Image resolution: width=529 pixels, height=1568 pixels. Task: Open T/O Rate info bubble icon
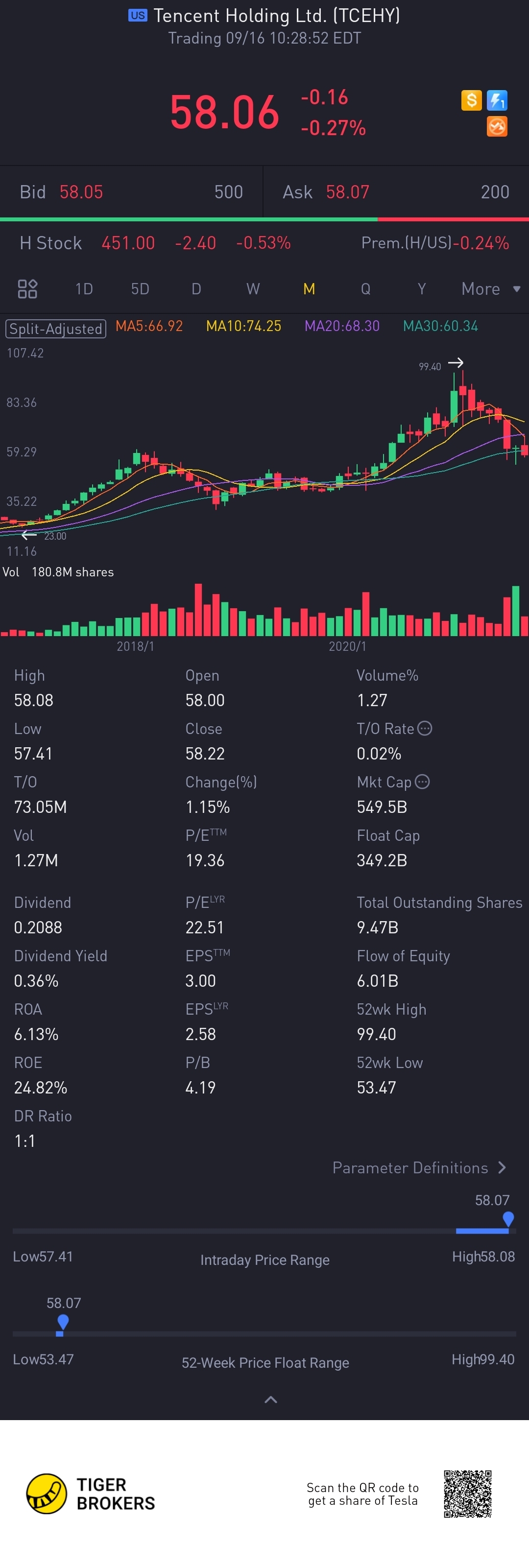(x=425, y=728)
